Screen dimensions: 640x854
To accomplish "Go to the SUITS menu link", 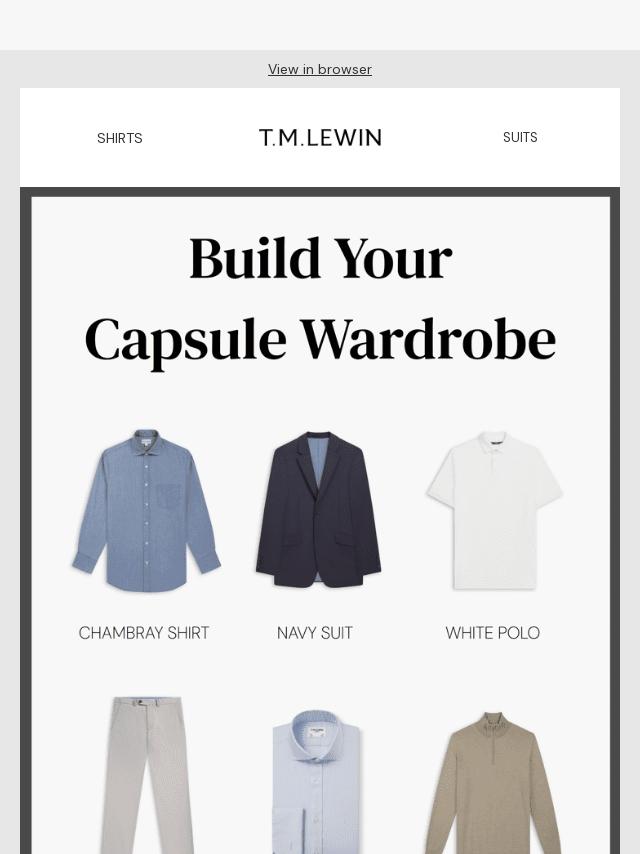I will click(520, 137).
